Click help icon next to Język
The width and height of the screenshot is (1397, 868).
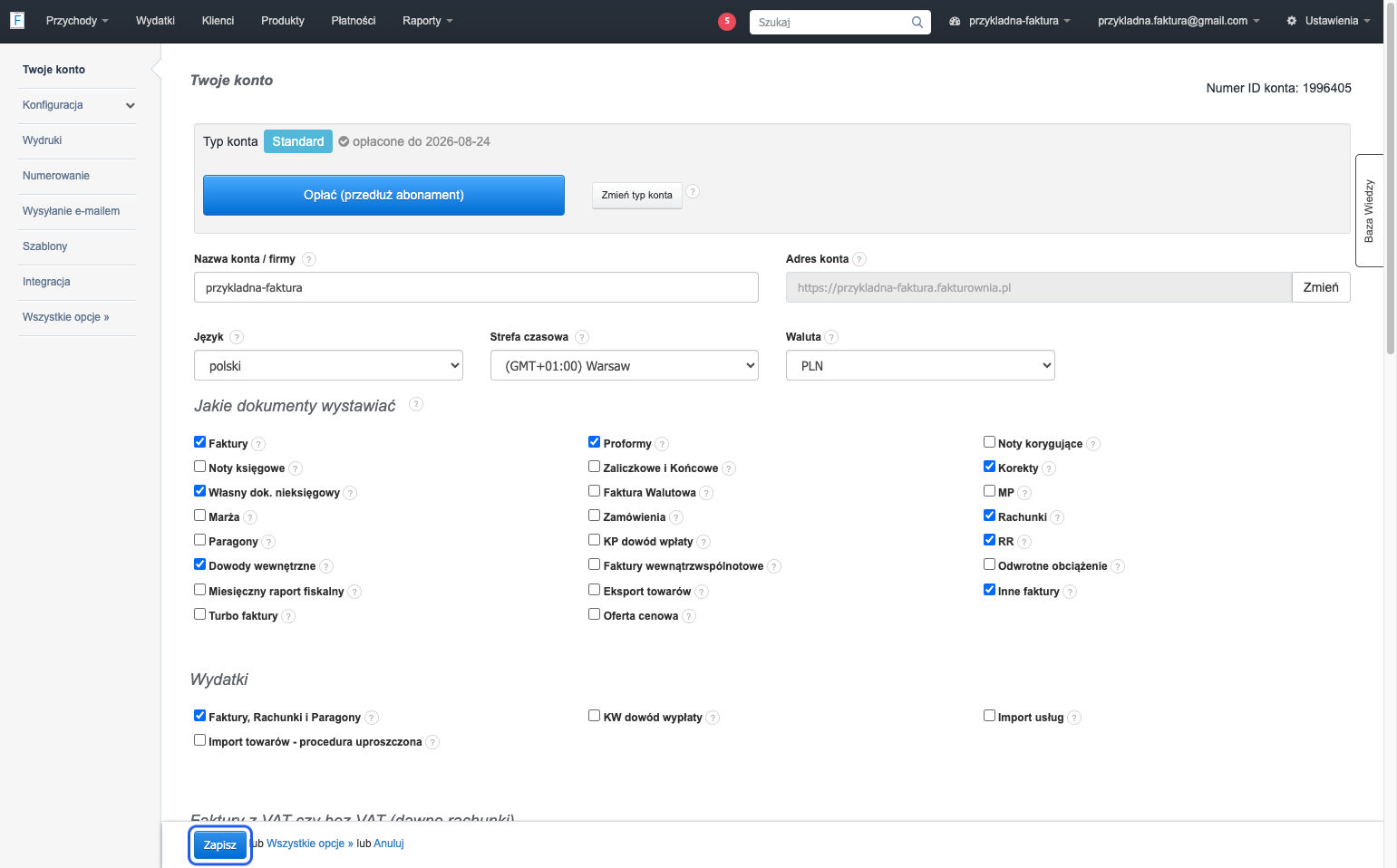click(237, 337)
